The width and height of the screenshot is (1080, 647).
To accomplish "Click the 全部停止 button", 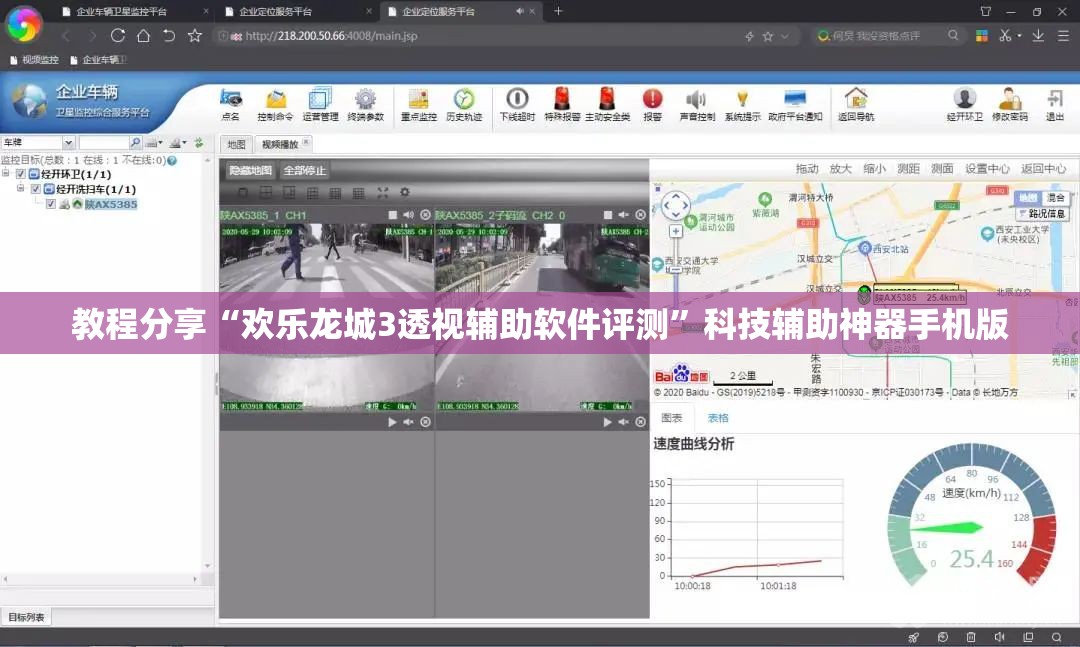I will [x=304, y=170].
